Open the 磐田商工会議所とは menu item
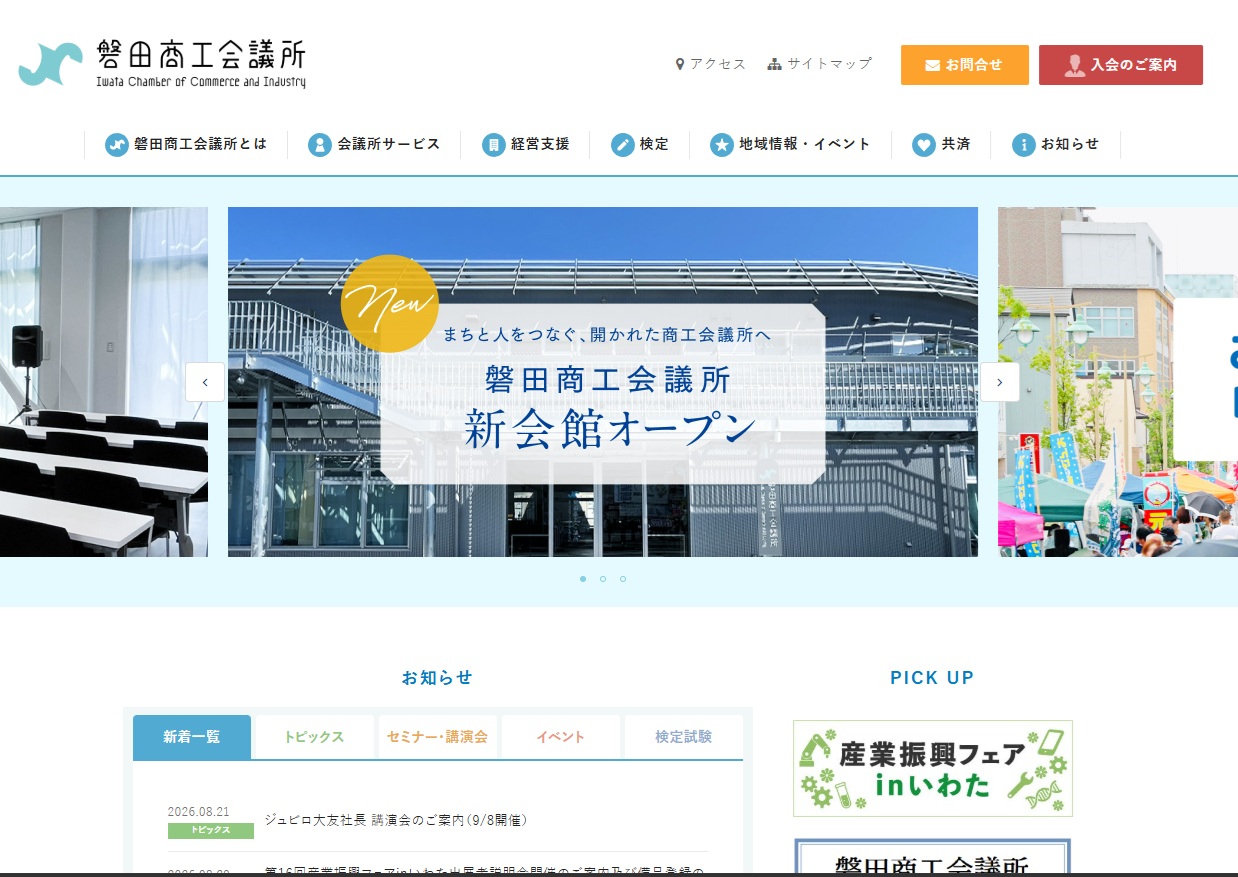 point(186,145)
